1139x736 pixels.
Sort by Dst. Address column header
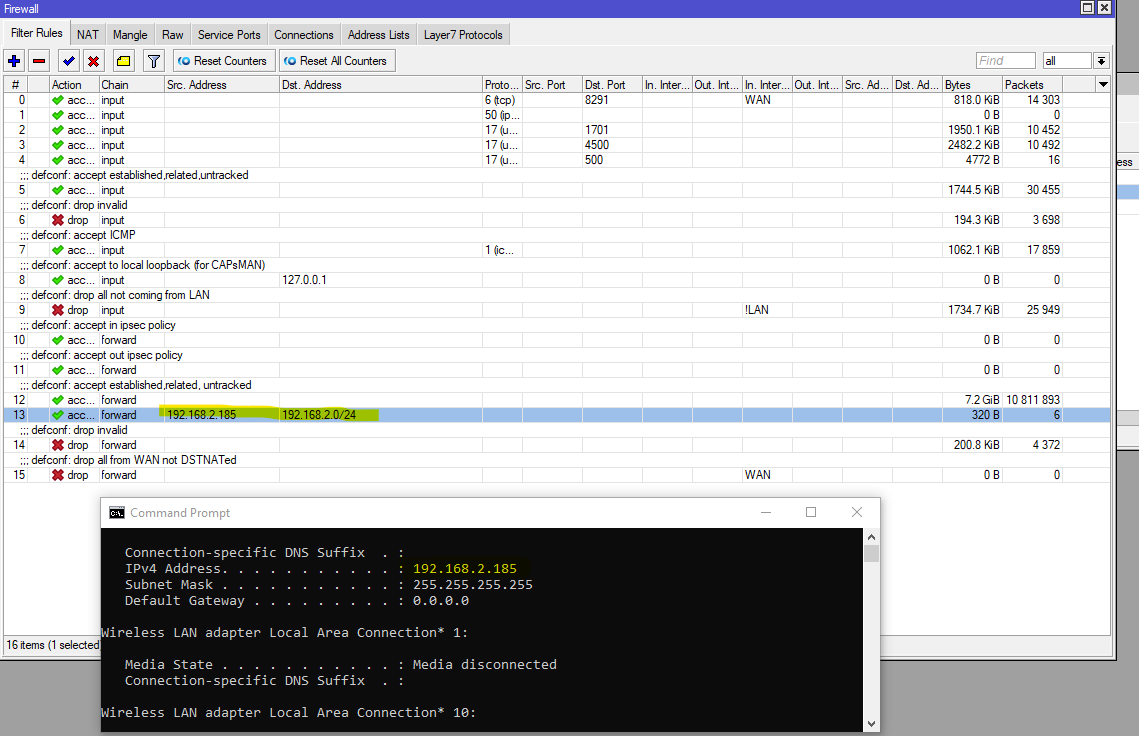tap(381, 85)
